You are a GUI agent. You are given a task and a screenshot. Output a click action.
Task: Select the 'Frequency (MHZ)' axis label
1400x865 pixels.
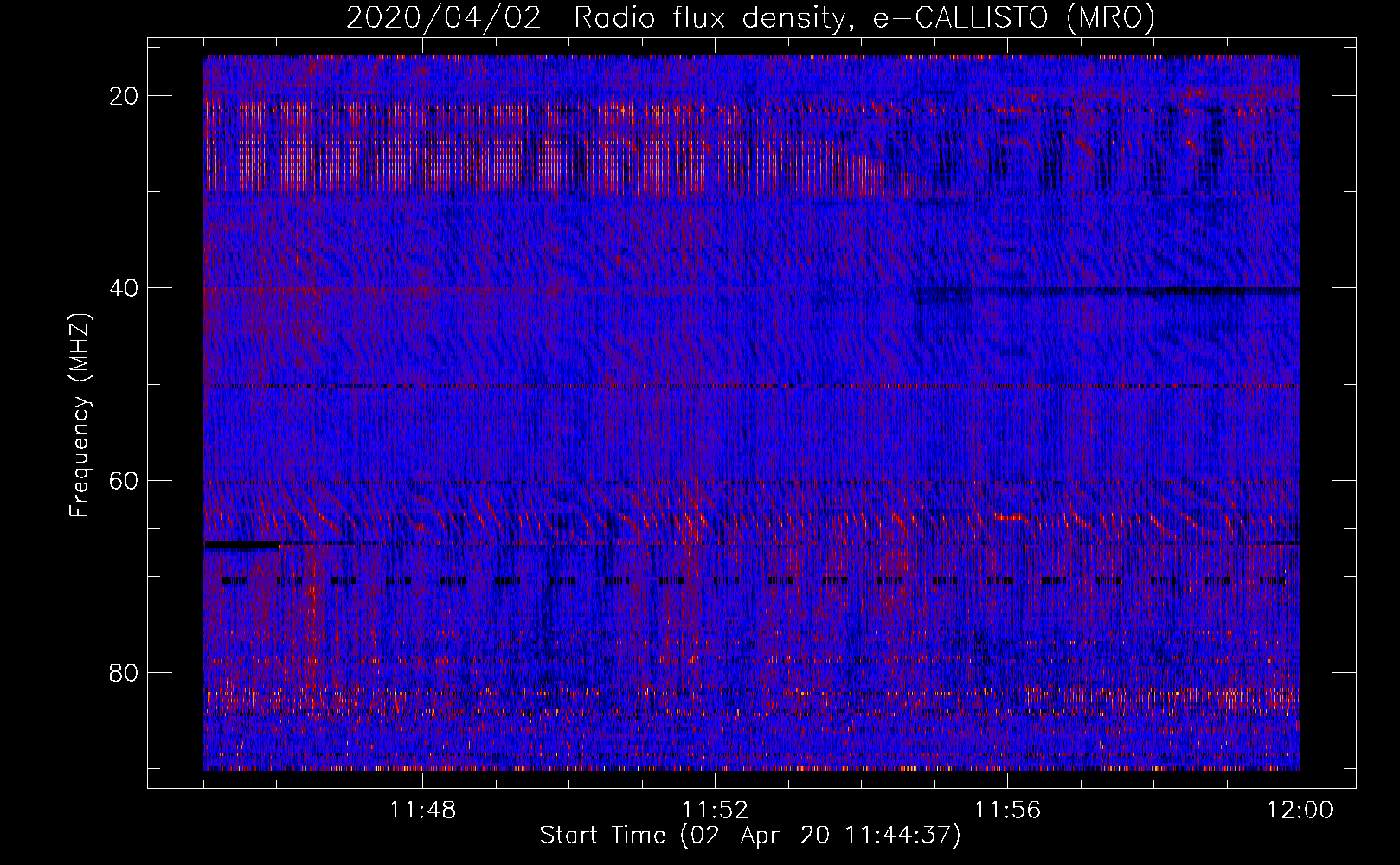tap(80, 415)
